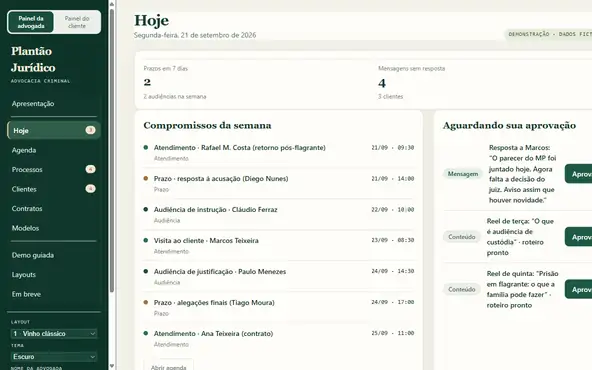Switch to Painel do cliente view
Image resolution: width=592 pixels, height=370 pixels.
click(77, 22)
